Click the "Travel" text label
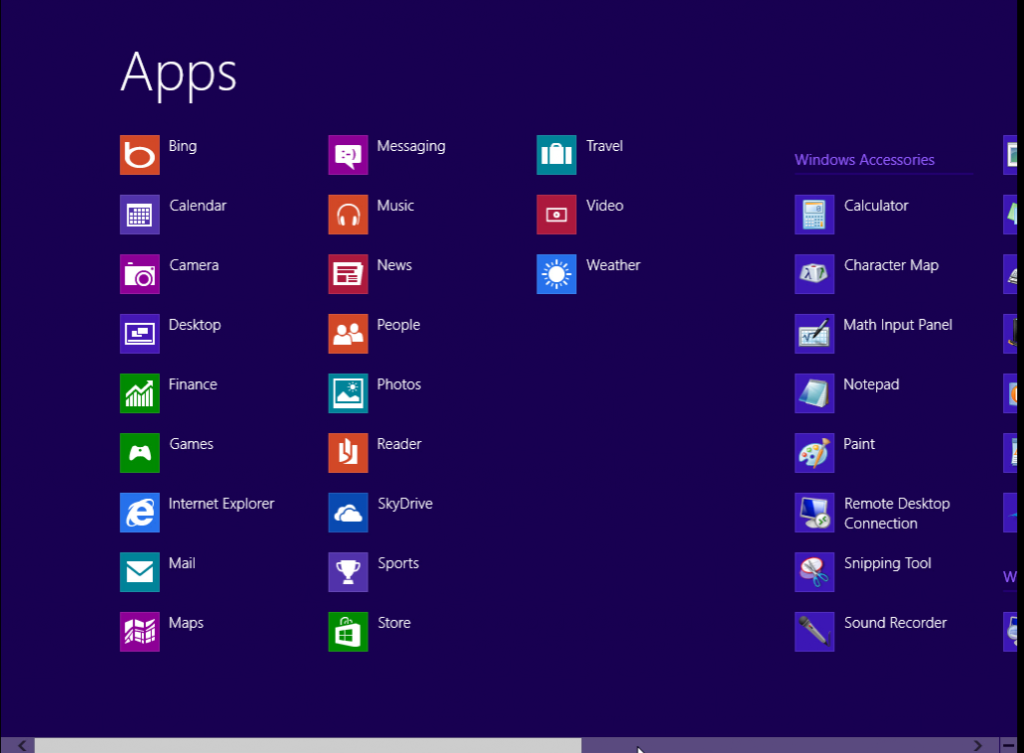The height and width of the screenshot is (753, 1024). point(605,146)
